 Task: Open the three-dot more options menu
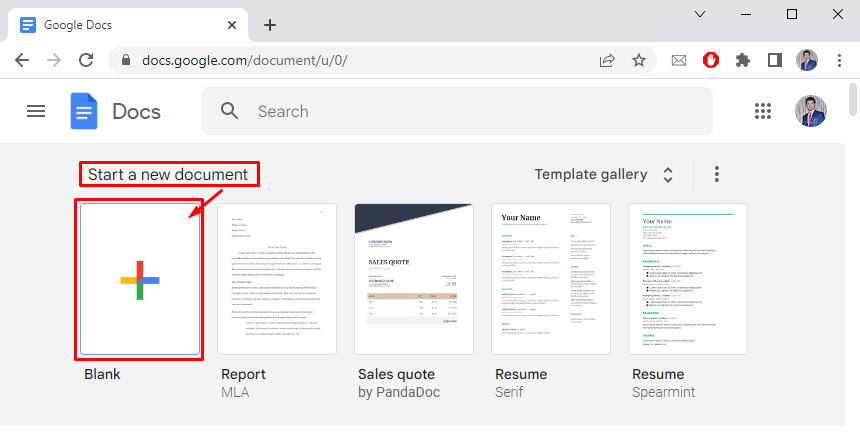coord(716,174)
